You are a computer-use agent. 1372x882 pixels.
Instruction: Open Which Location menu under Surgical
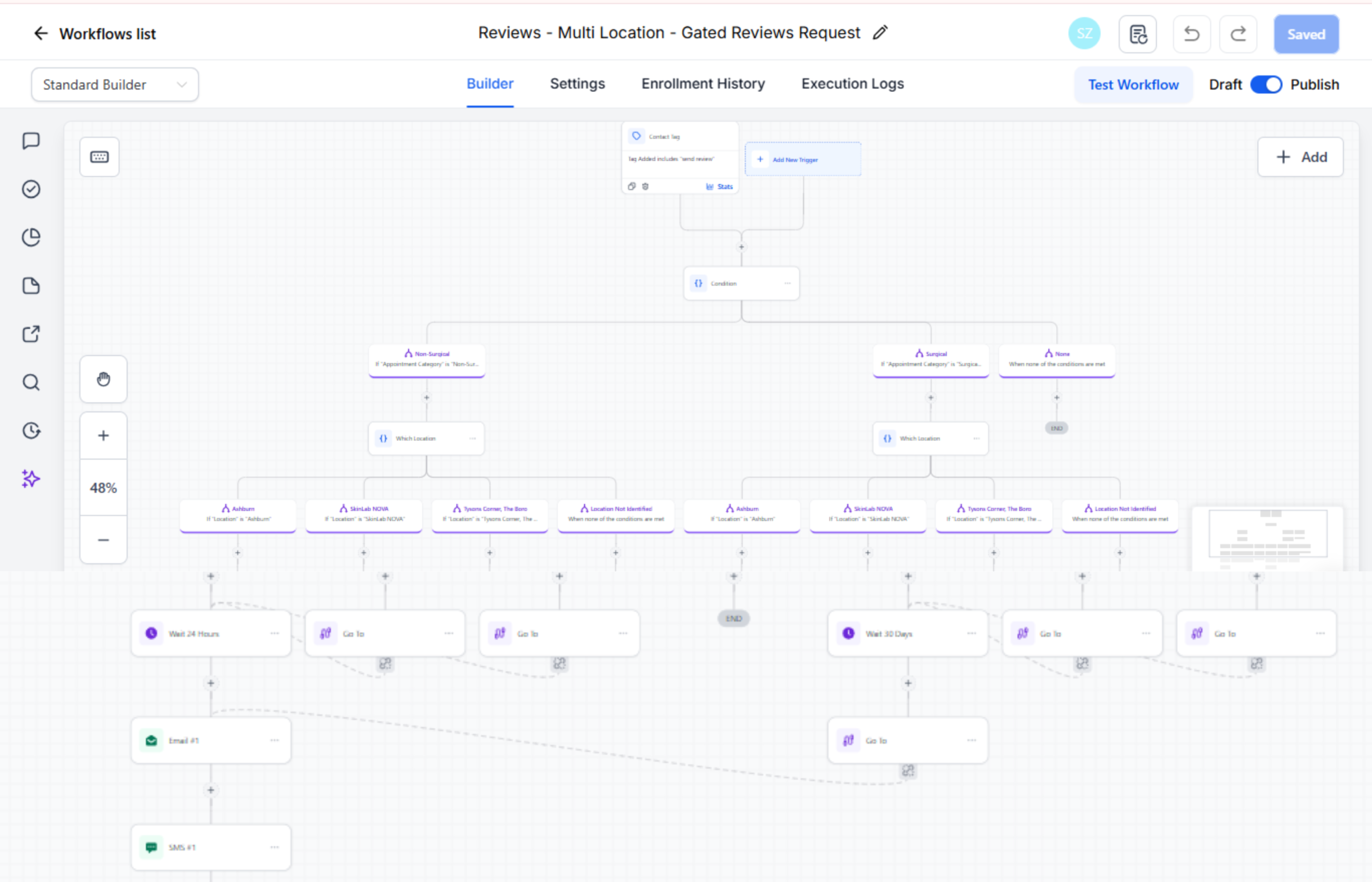point(976,439)
